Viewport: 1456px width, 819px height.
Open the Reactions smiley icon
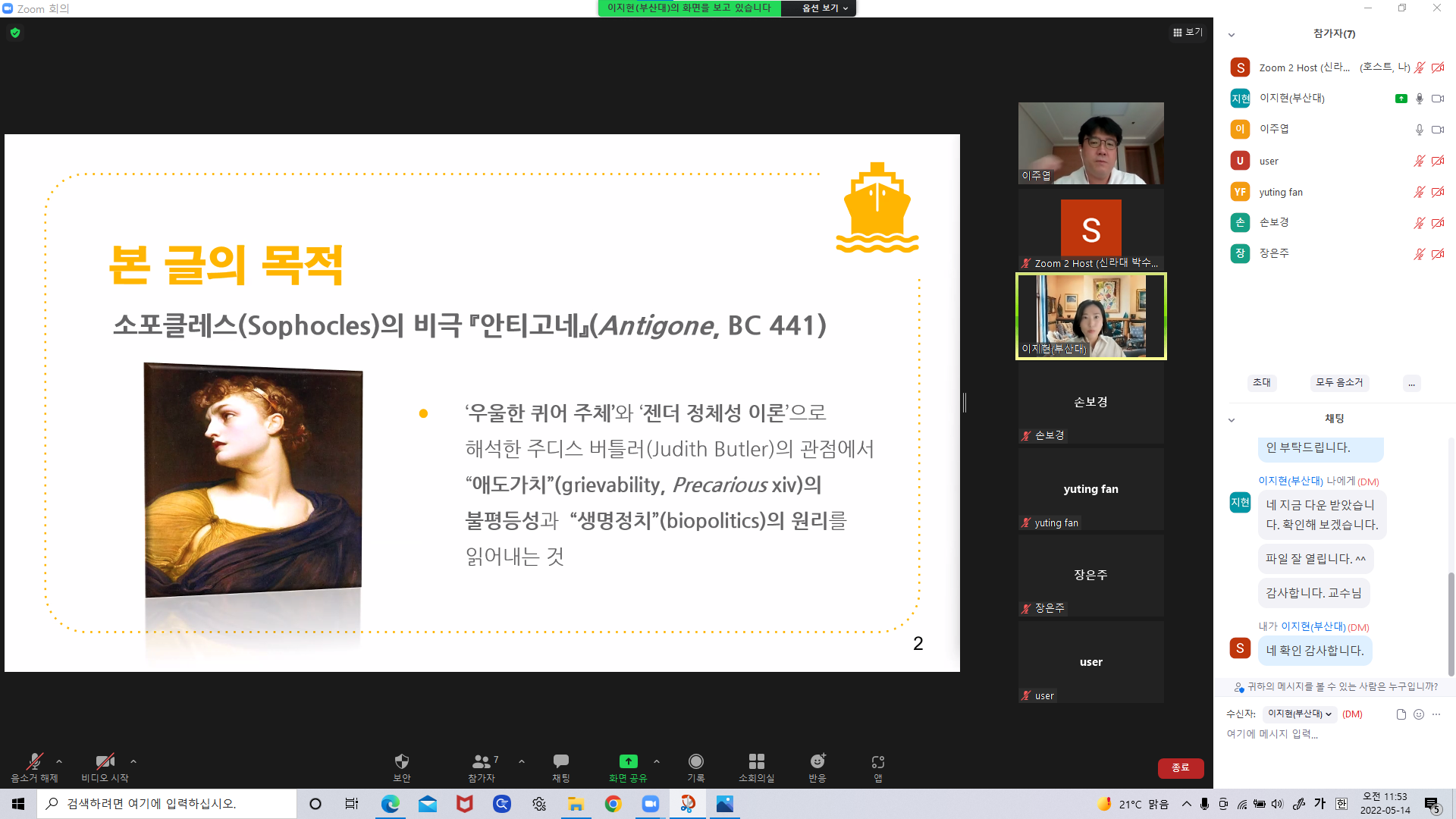[817, 761]
